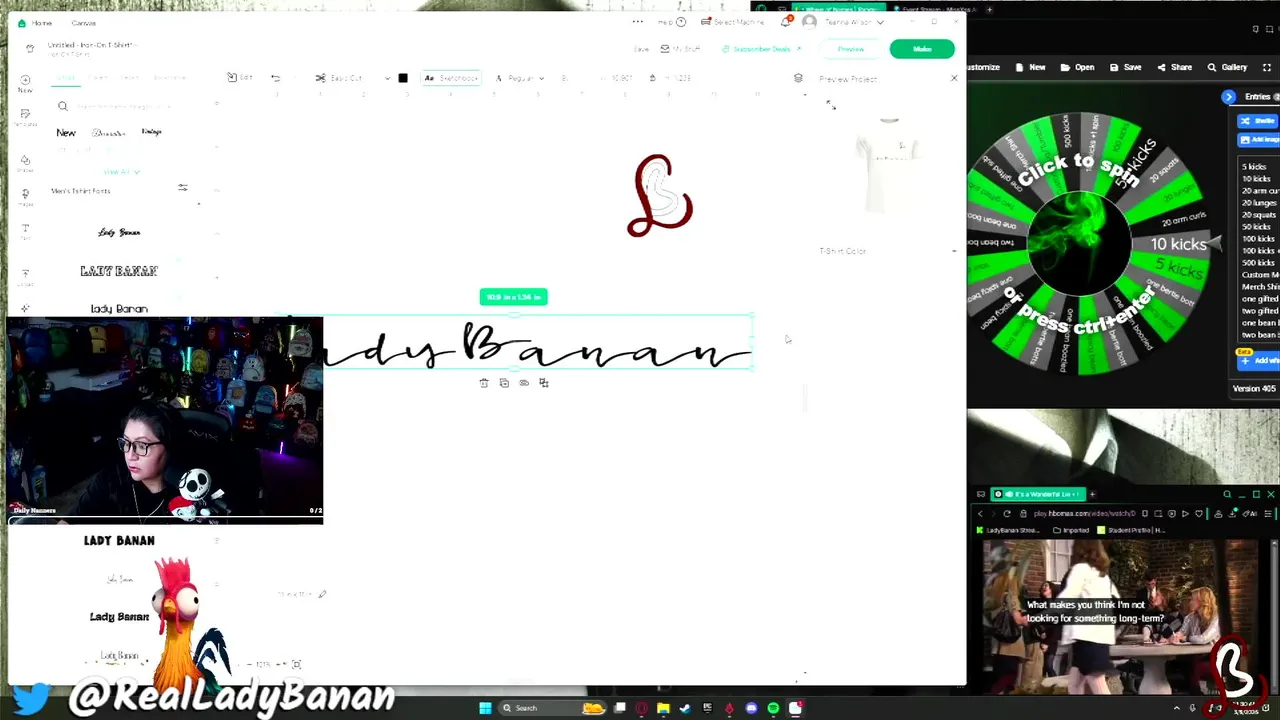Screen dimensions: 1280x720
Task: Open the Templates panel from sidebar
Action: (25, 117)
